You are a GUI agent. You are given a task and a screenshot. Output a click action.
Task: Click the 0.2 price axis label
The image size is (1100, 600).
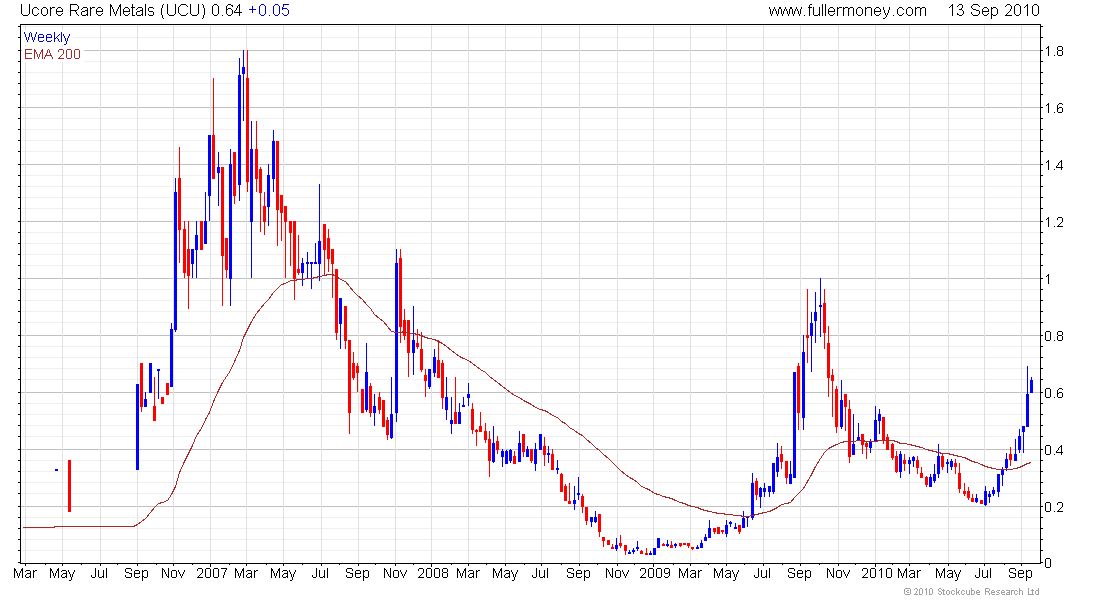coord(1054,507)
